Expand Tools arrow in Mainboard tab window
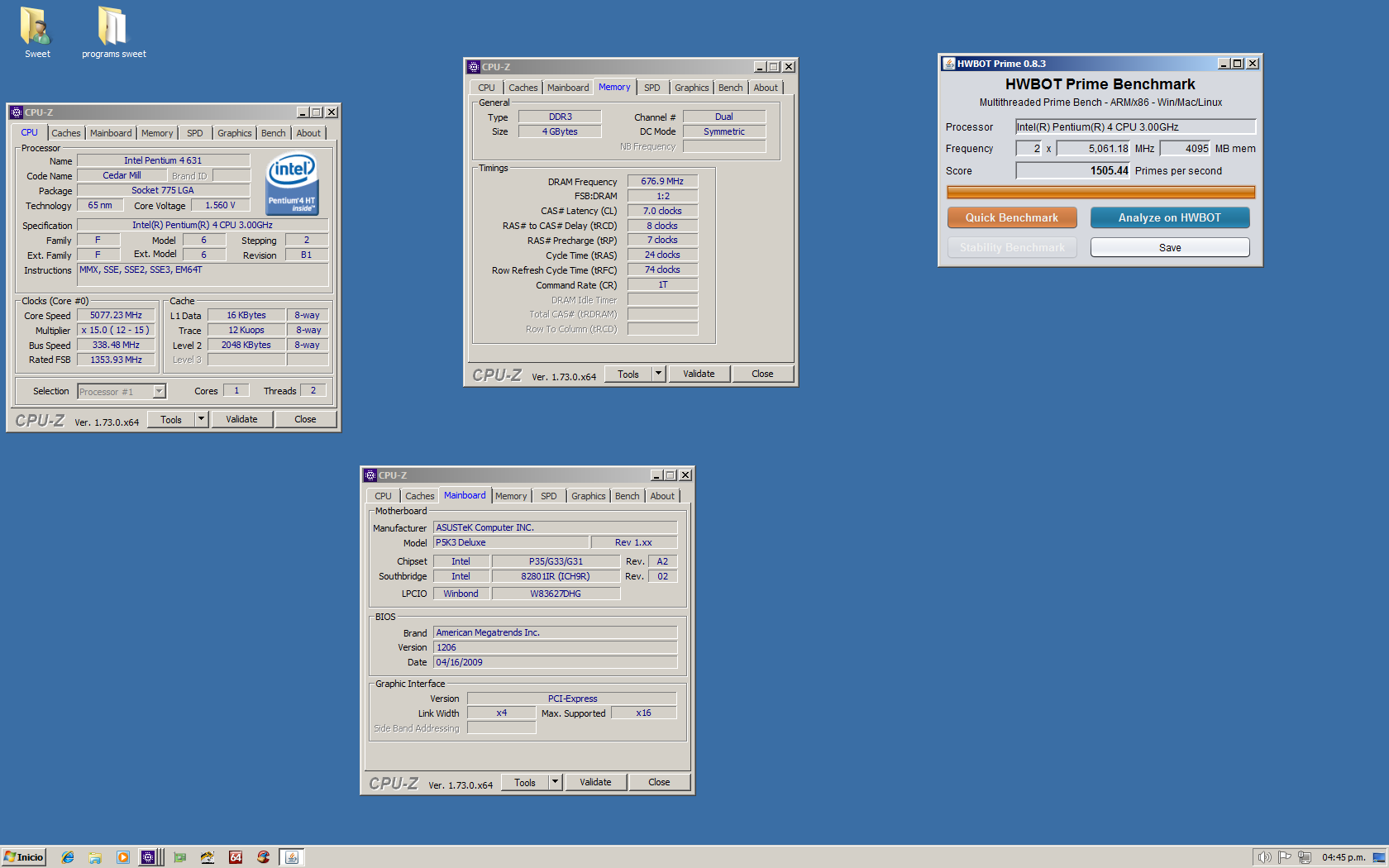This screenshot has height=868, width=1389. (x=556, y=783)
